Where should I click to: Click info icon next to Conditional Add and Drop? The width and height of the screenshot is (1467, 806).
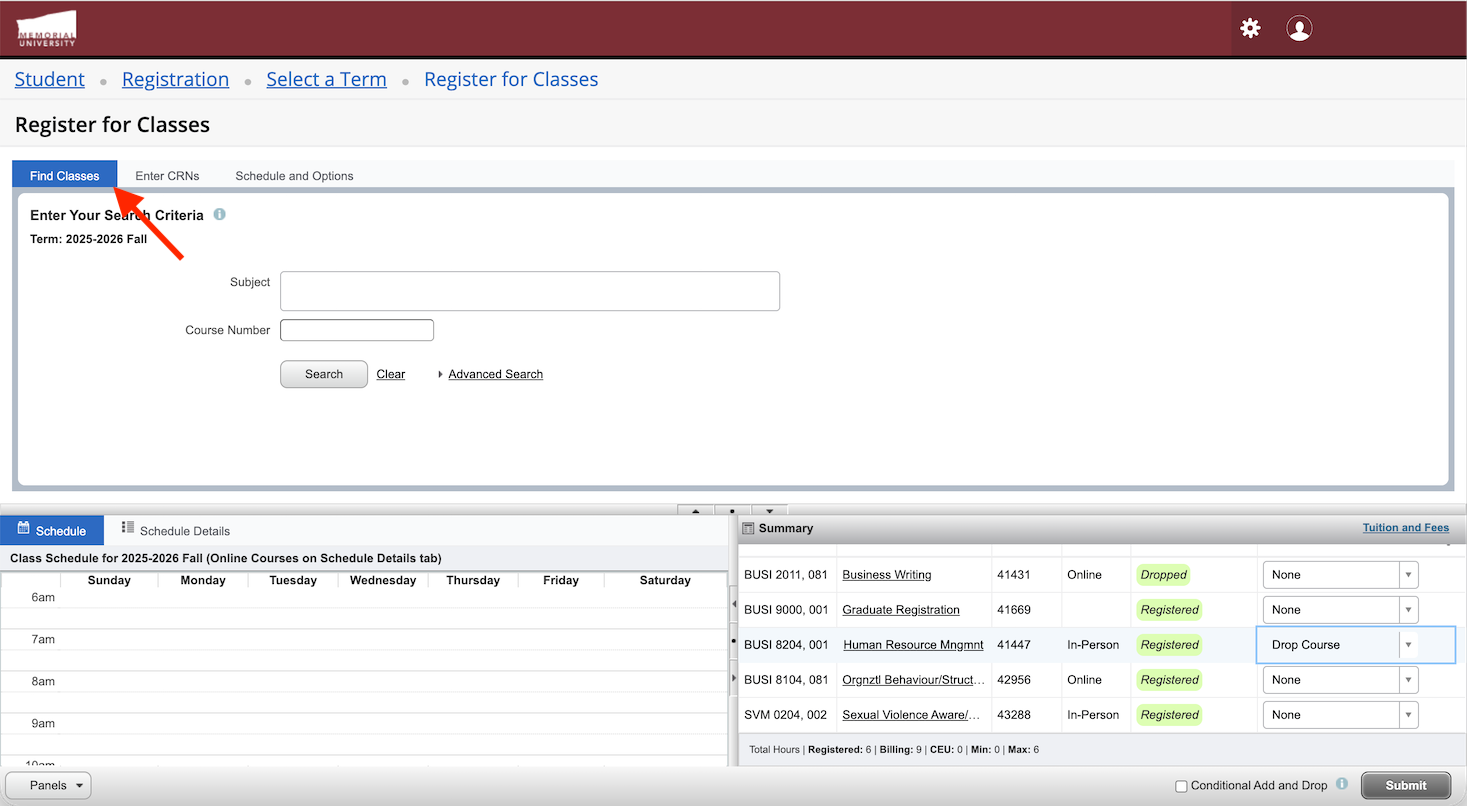1342,785
